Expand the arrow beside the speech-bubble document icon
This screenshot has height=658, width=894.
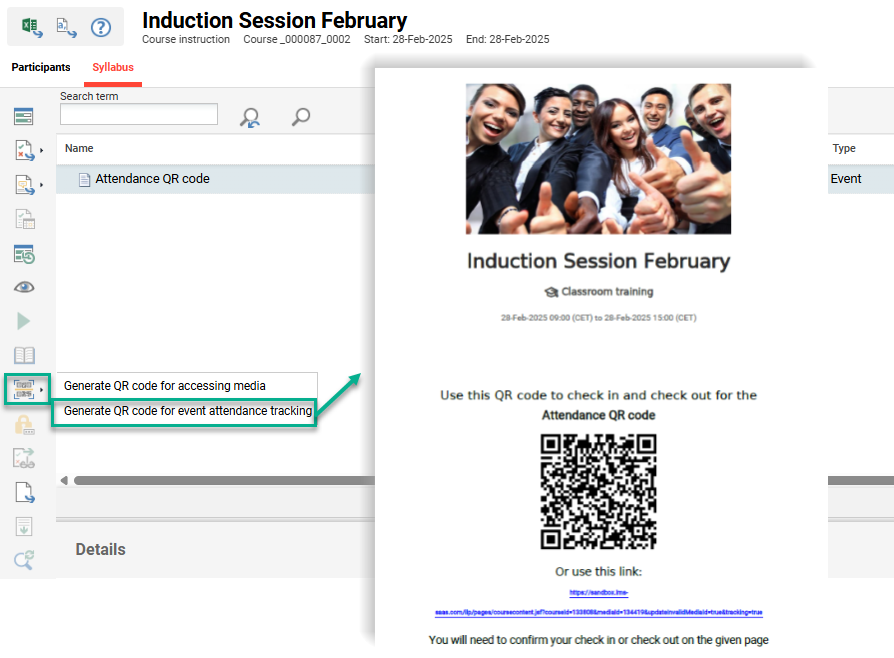42,185
